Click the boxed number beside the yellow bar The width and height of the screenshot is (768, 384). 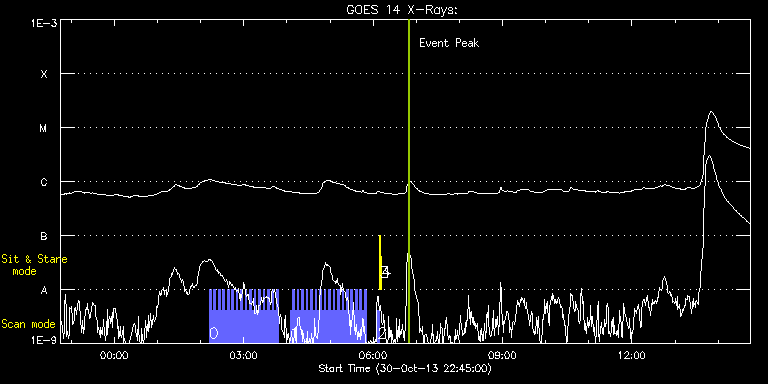(385, 272)
